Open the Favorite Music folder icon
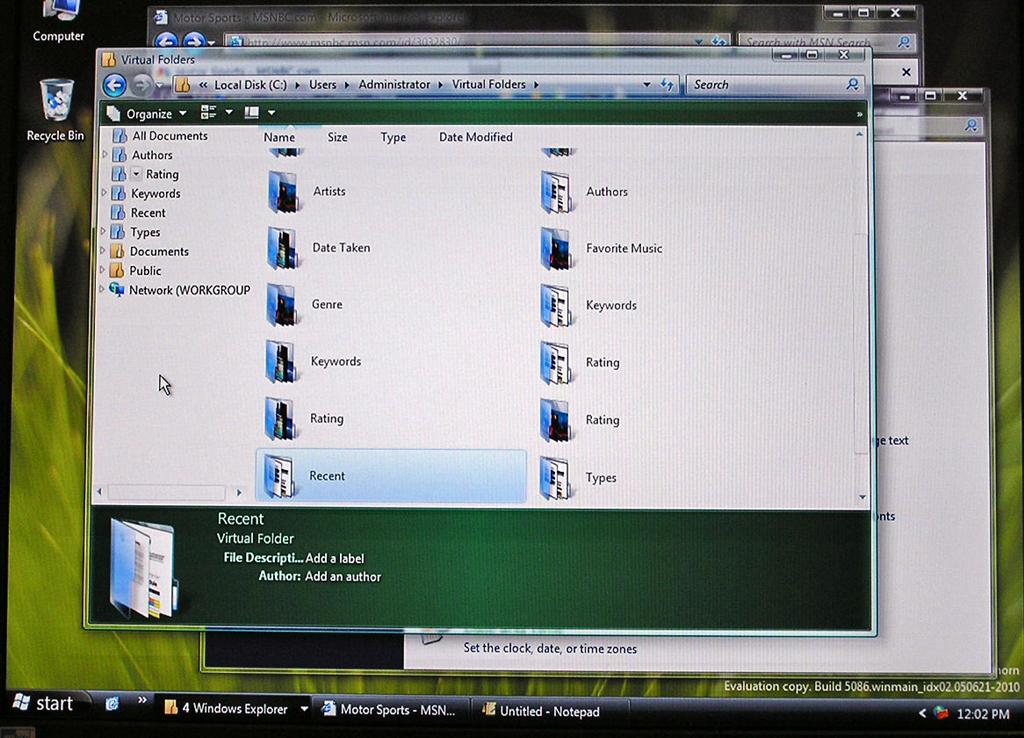Viewport: 1024px width, 738px height. pyautogui.click(x=556, y=249)
